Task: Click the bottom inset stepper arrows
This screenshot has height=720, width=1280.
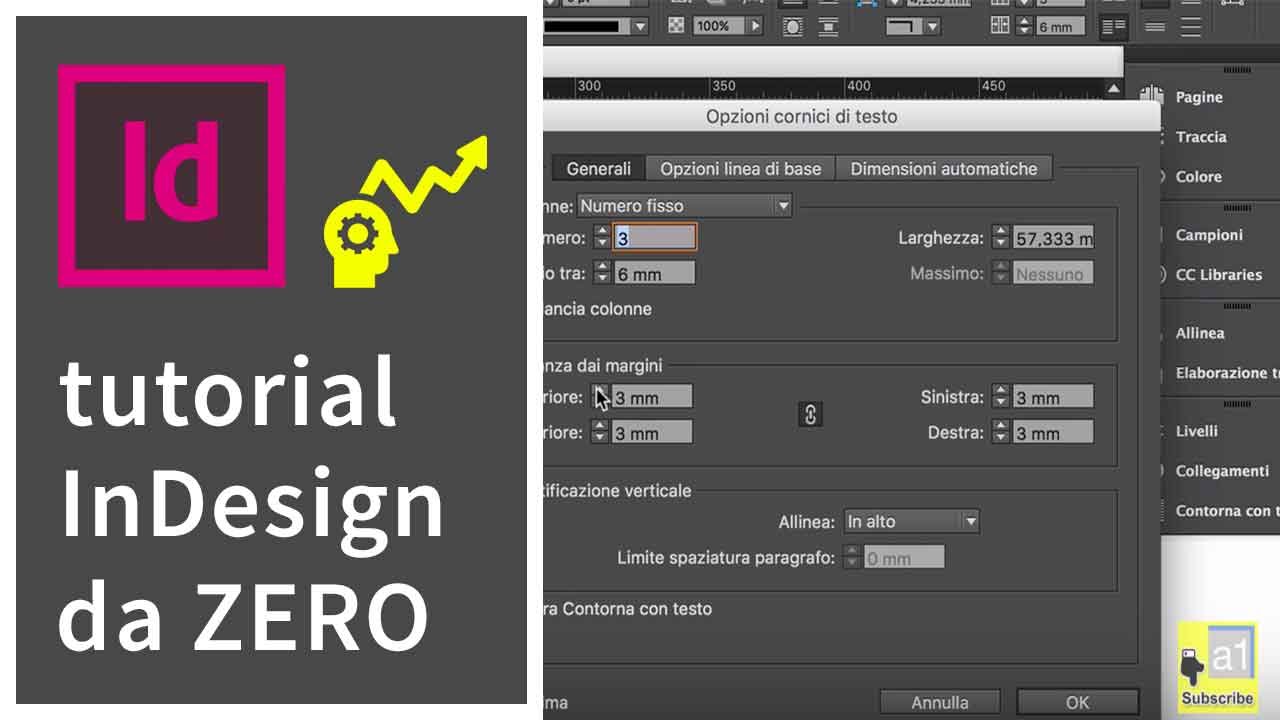Action: click(x=599, y=433)
